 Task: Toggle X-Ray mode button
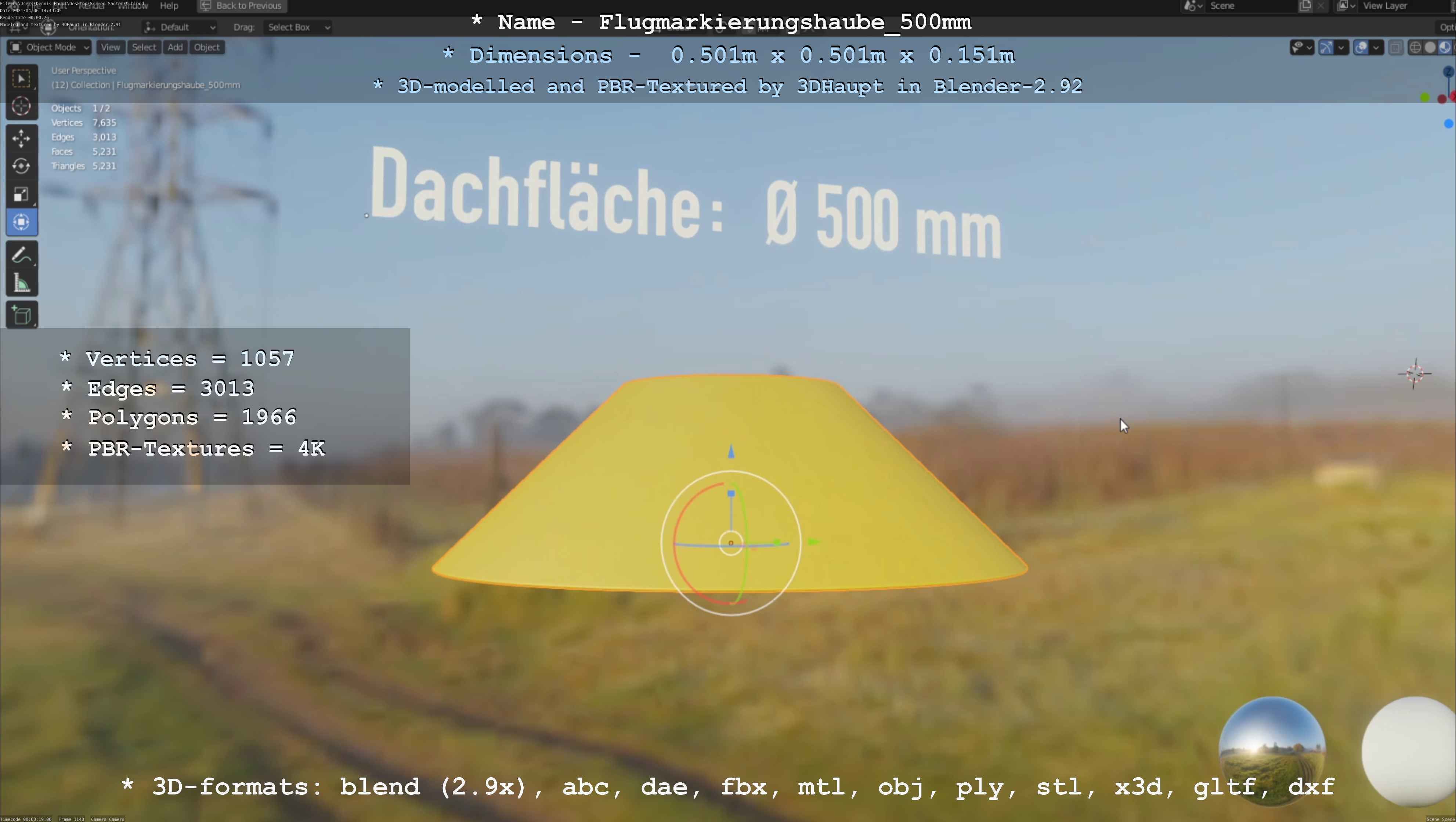1395,47
